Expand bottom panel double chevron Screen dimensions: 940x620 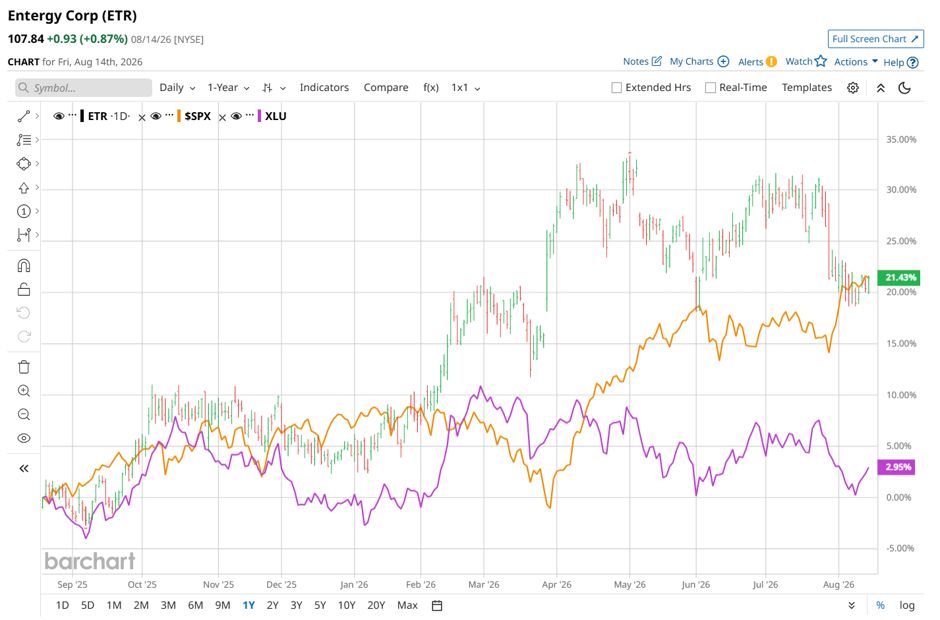851,606
